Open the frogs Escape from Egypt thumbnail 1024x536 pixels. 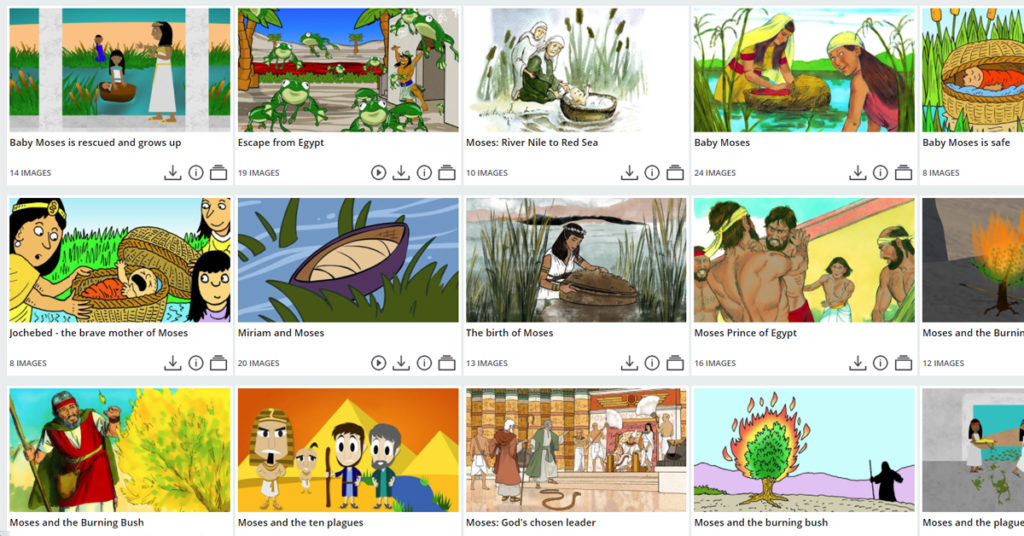(x=348, y=70)
